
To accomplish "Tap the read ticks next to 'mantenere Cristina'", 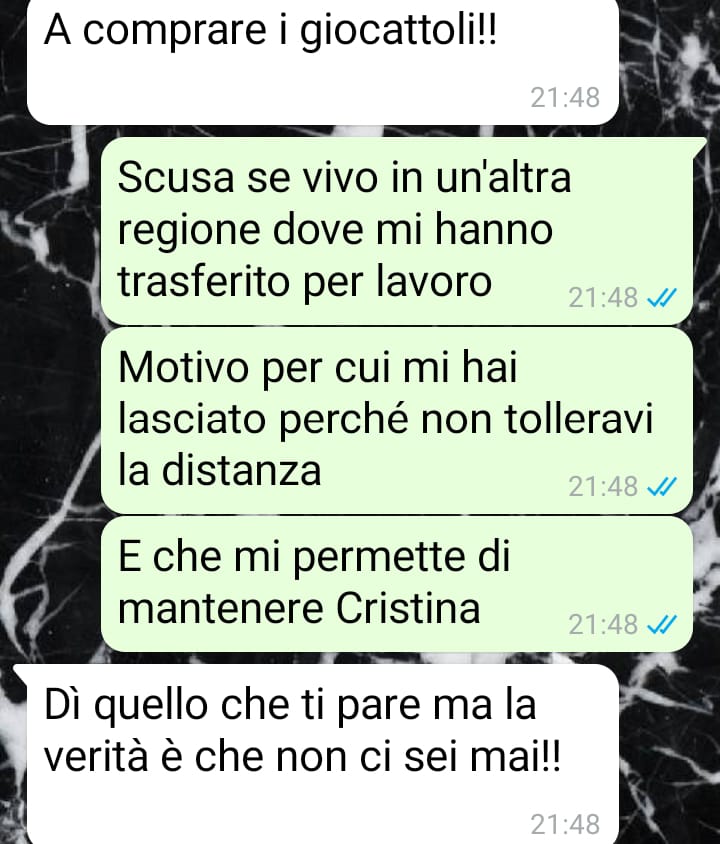I will pyautogui.click(x=661, y=624).
